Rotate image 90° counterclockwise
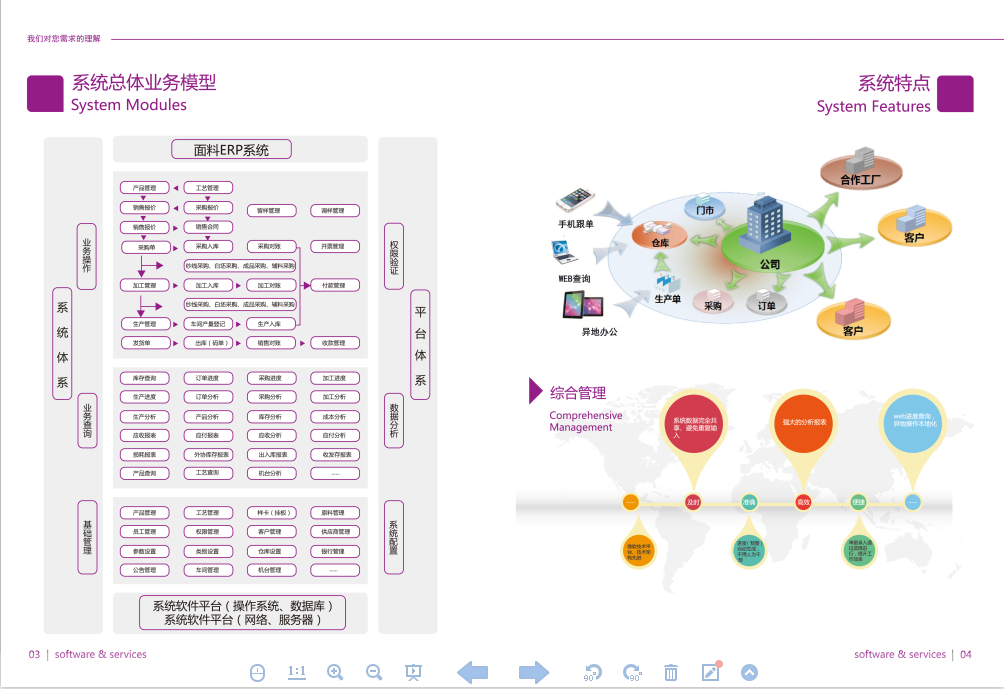The height and width of the screenshot is (689, 1004). 593,672
